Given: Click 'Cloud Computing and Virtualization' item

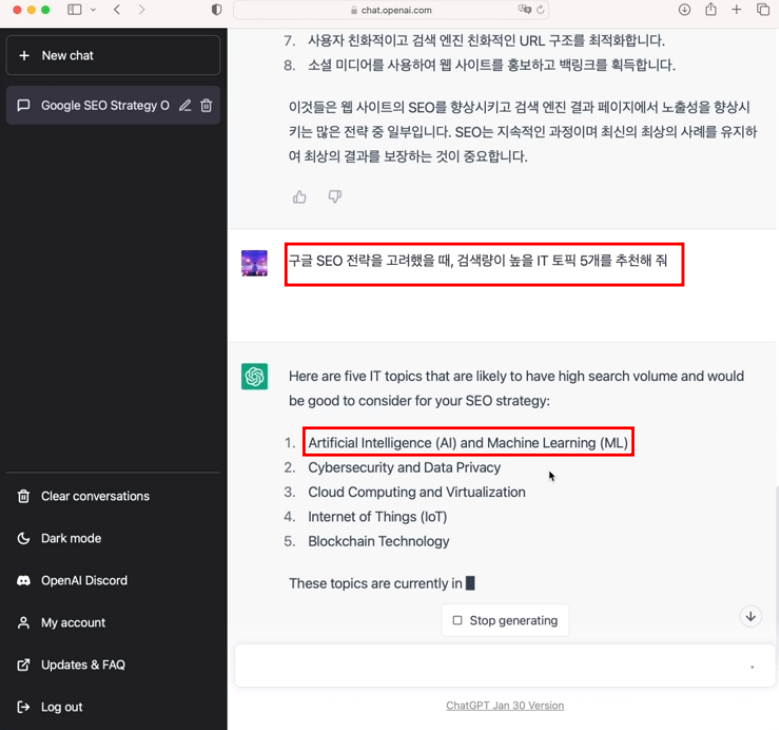Looking at the screenshot, I should (x=416, y=492).
